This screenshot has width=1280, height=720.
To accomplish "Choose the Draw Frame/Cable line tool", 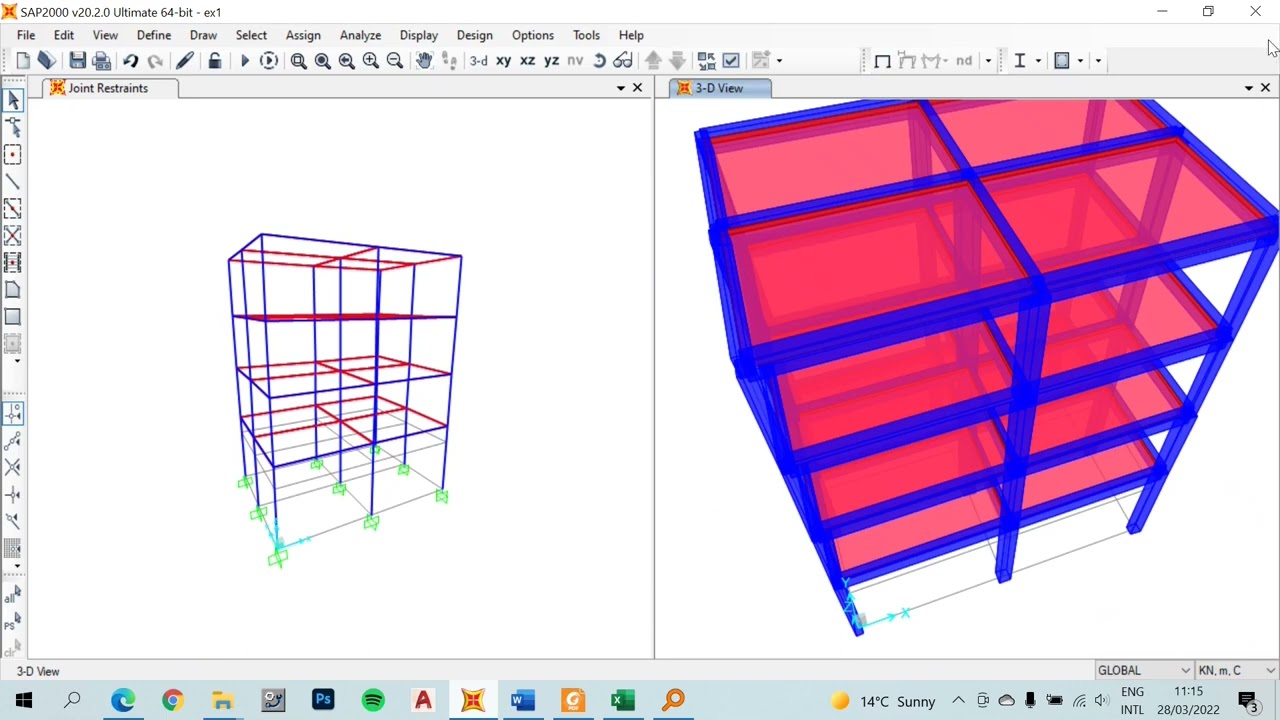I will point(13,181).
